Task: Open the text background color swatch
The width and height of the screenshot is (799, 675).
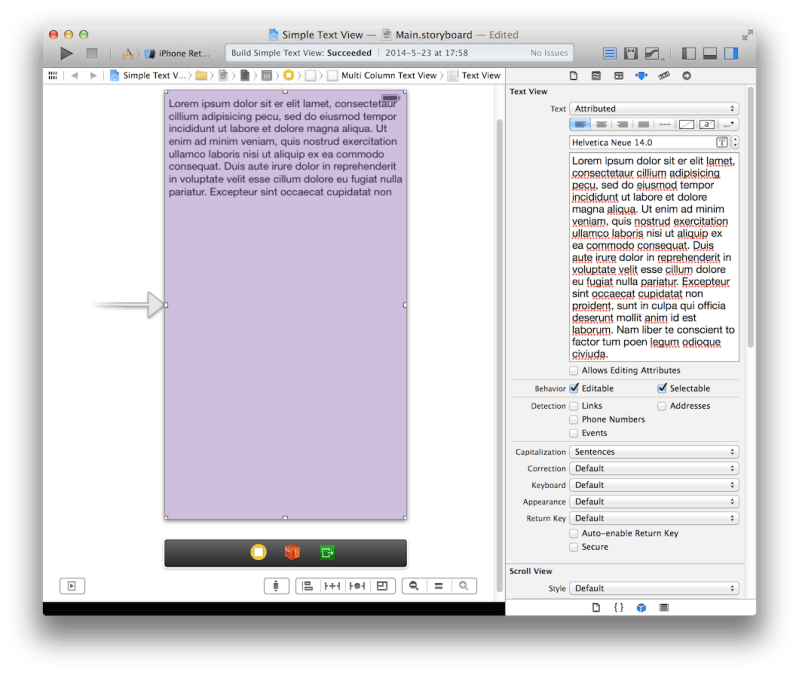Action: pyautogui.click(x=707, y=124)
